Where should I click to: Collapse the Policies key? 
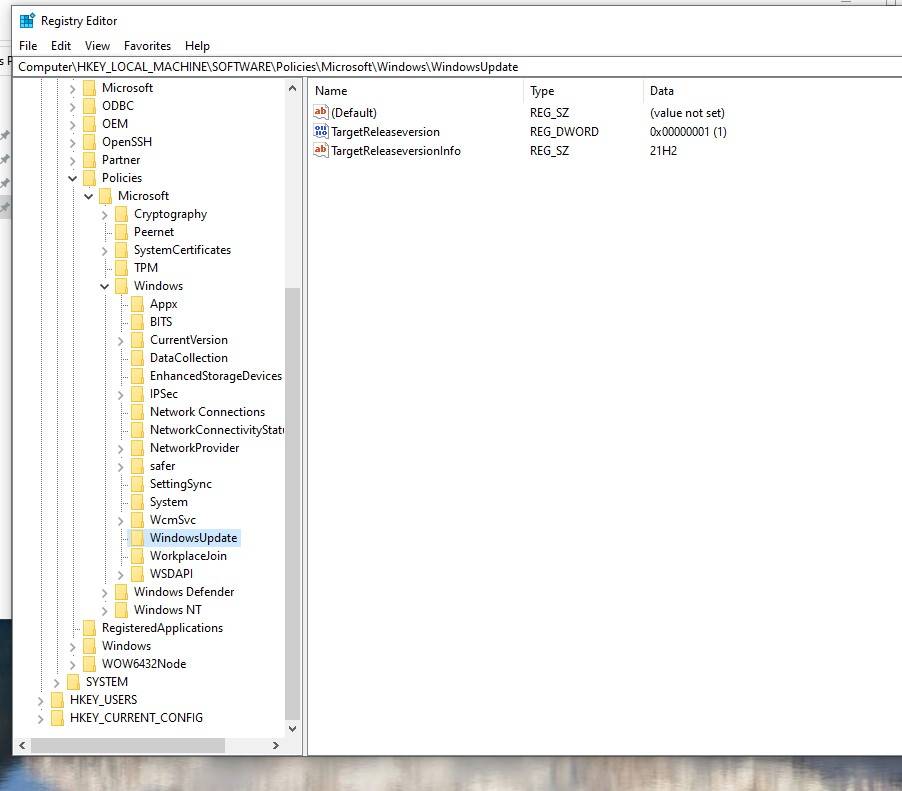72,178
